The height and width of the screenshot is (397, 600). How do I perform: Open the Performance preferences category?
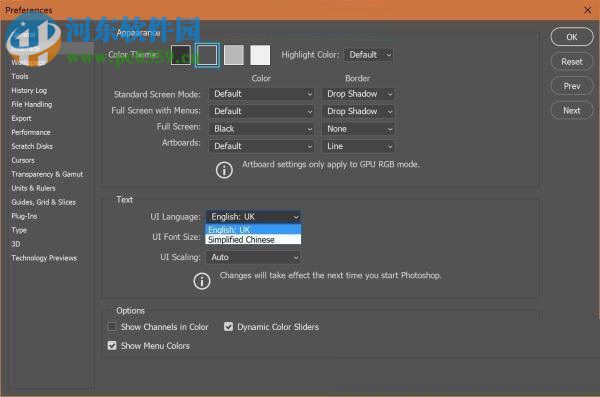31,132
